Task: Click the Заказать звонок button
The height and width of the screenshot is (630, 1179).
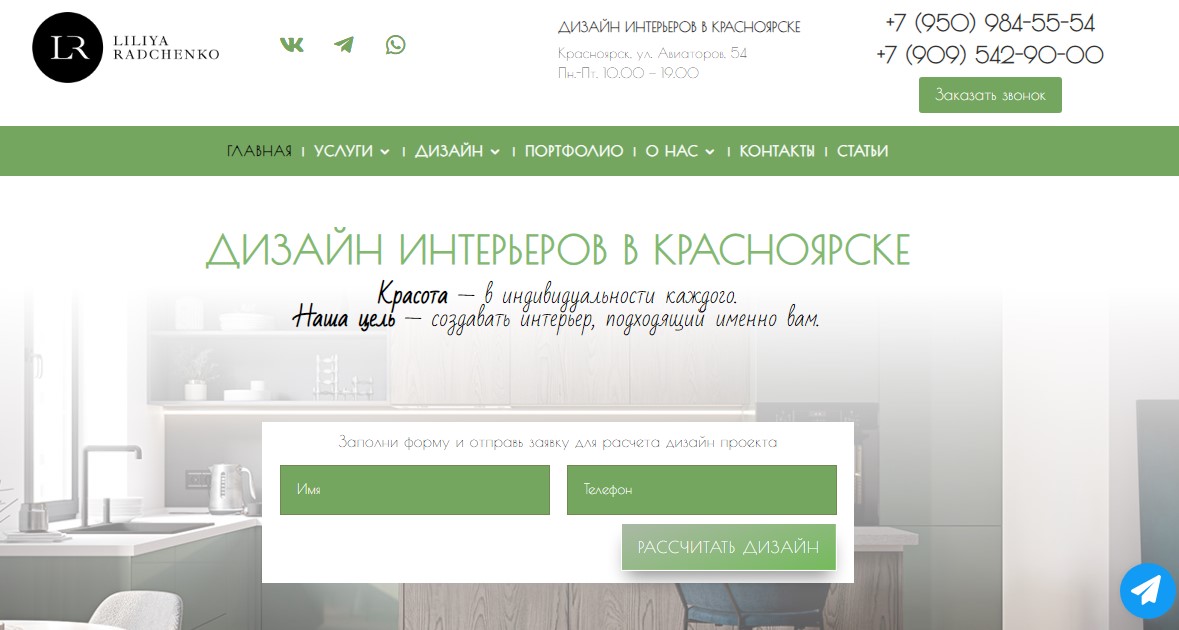Action: [990, 94]
